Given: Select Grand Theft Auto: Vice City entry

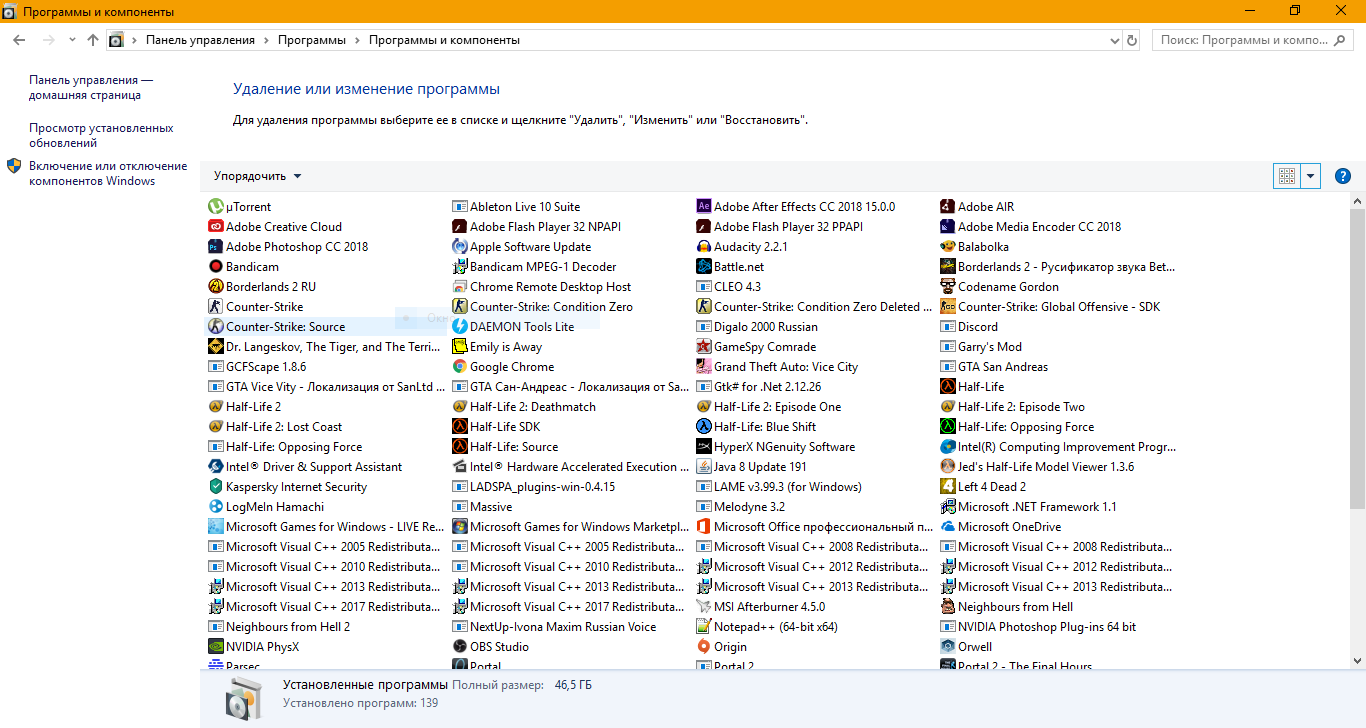Looking at the screenshot, I should [778, 367].
